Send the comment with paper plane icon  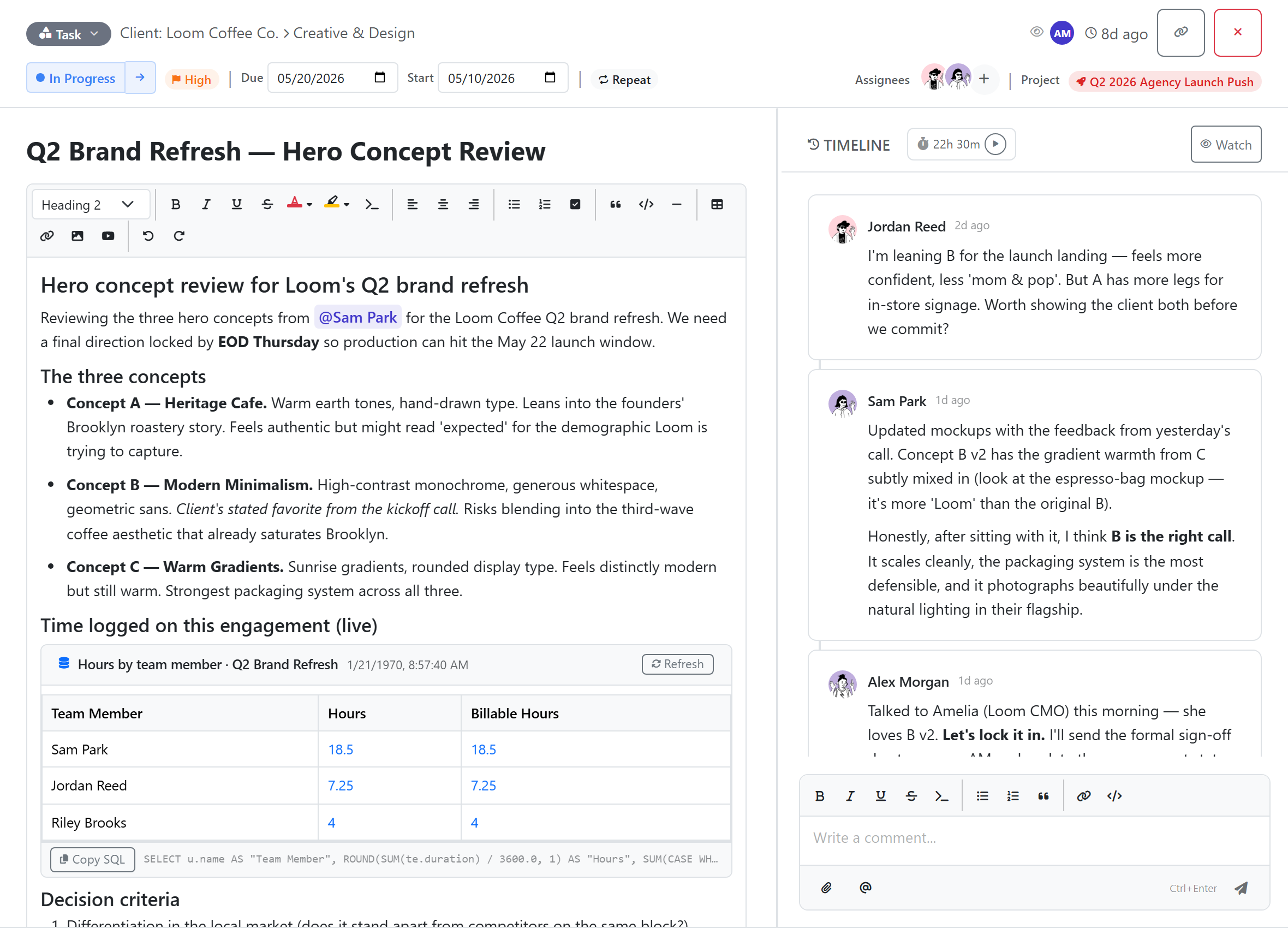1242,888
